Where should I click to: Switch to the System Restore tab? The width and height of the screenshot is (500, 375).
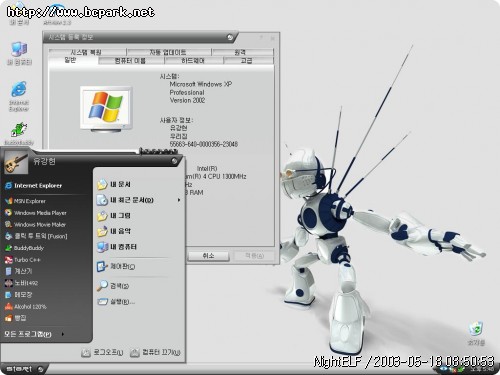click(x=87, y=52)
